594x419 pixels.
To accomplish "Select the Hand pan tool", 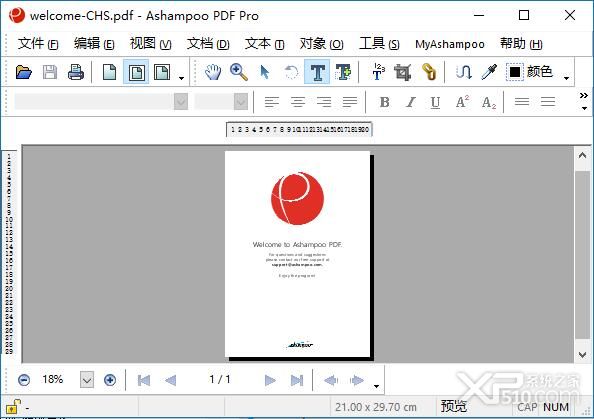I will click(x=213, y=72).
